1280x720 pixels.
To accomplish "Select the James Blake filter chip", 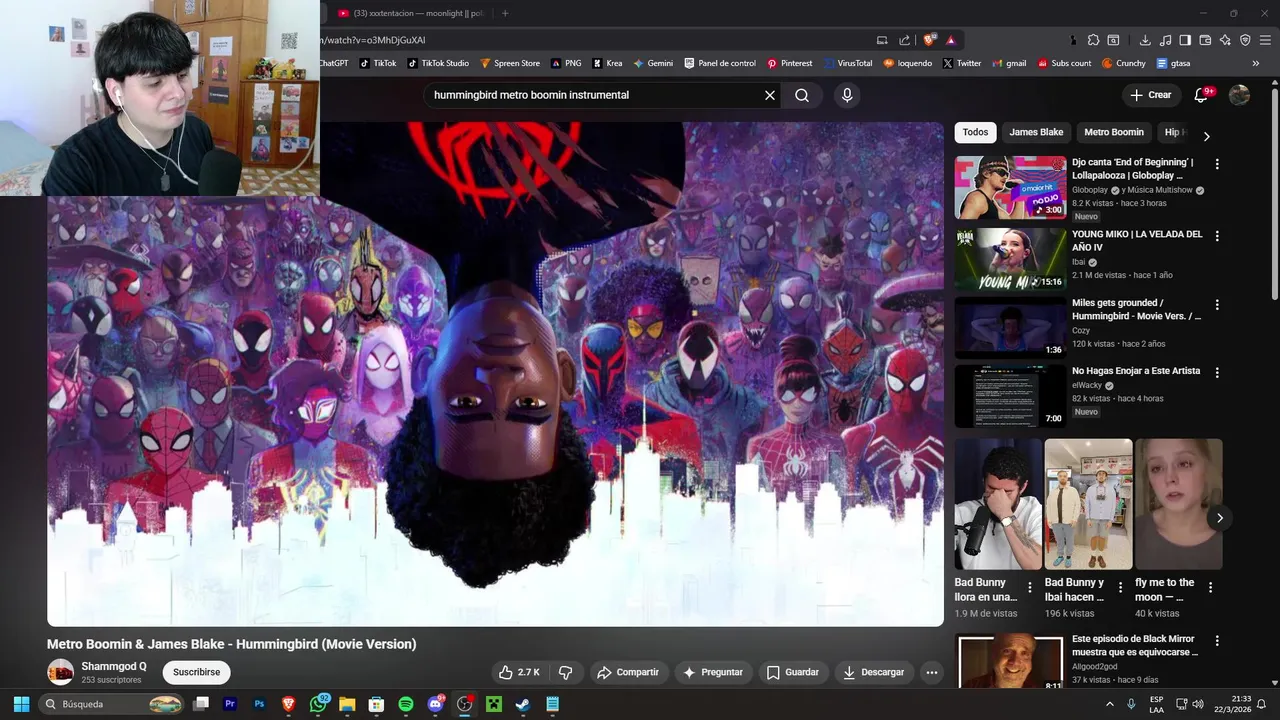I will (1036, 132).
